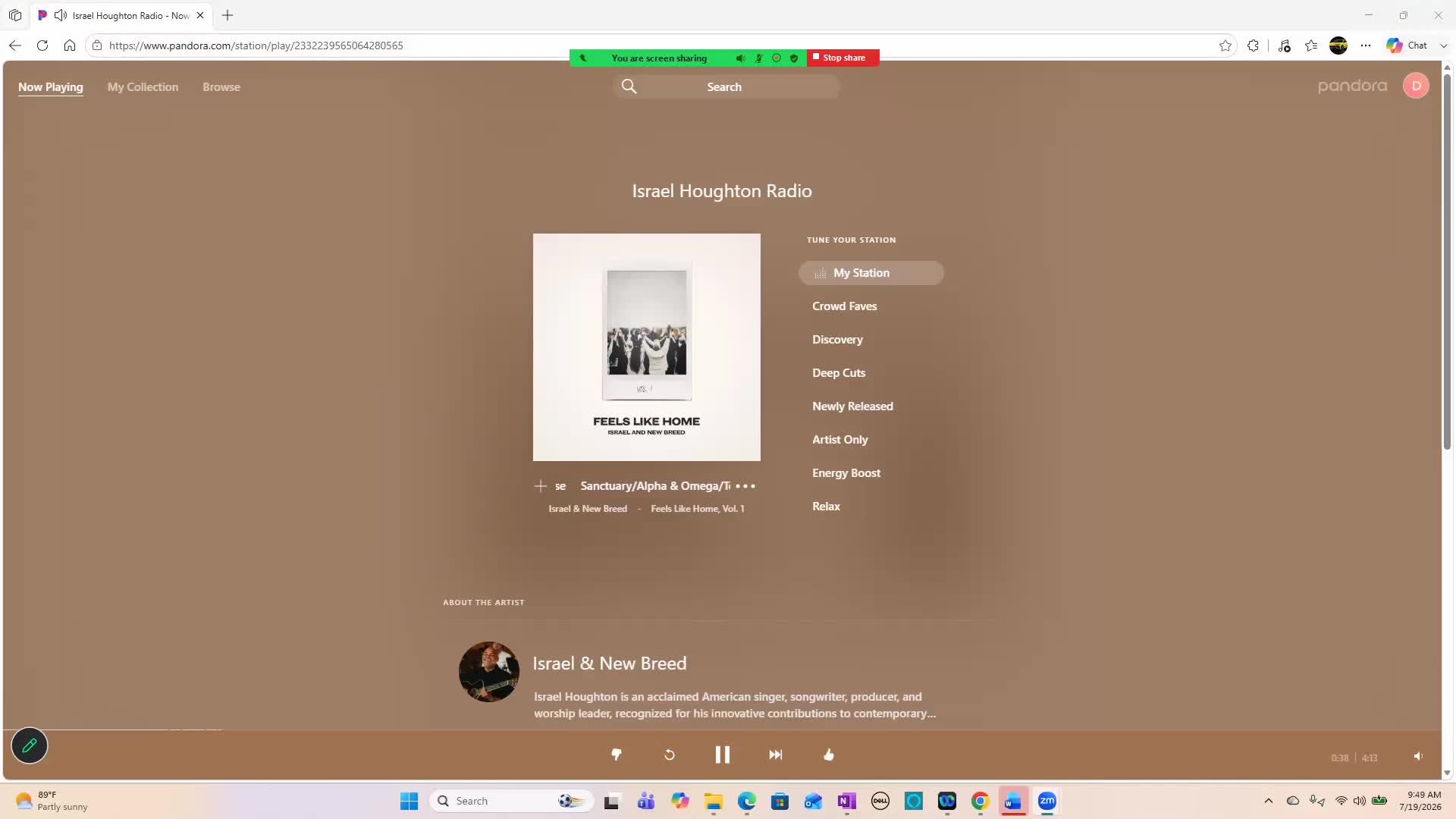The height and width of the screenshot is (819, 1456).
Task: Select the Relax station mode
Action: 826,507
